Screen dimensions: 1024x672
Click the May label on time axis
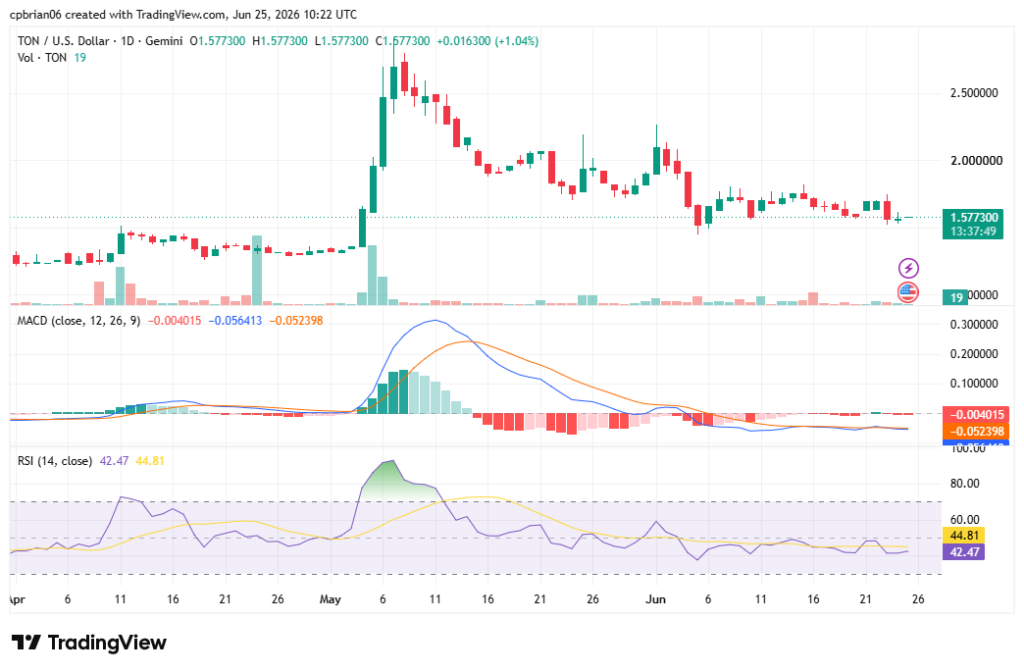tap(330, 600)
